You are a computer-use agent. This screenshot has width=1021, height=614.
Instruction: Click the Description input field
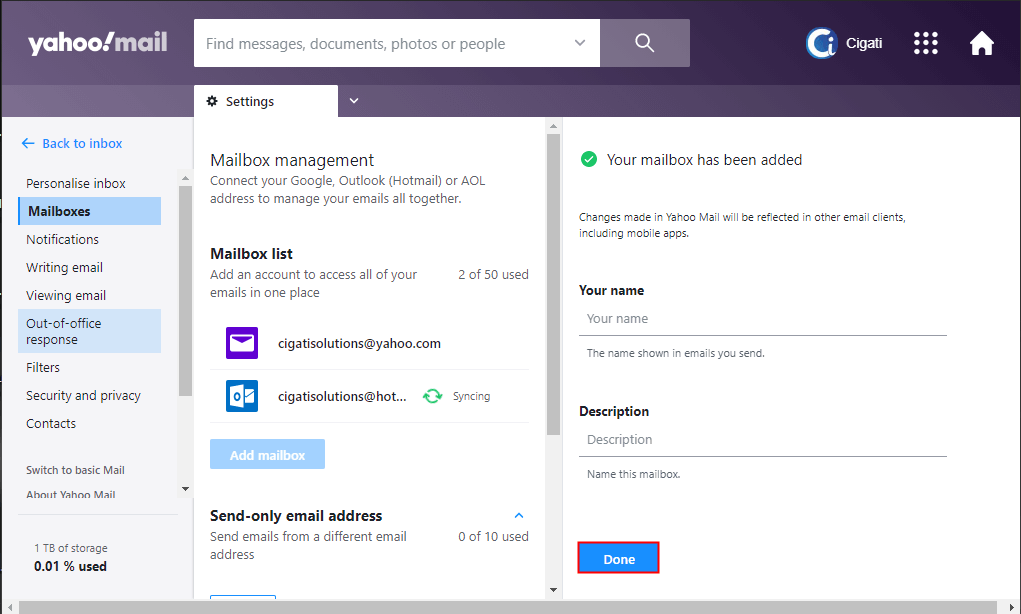point(762,440)
